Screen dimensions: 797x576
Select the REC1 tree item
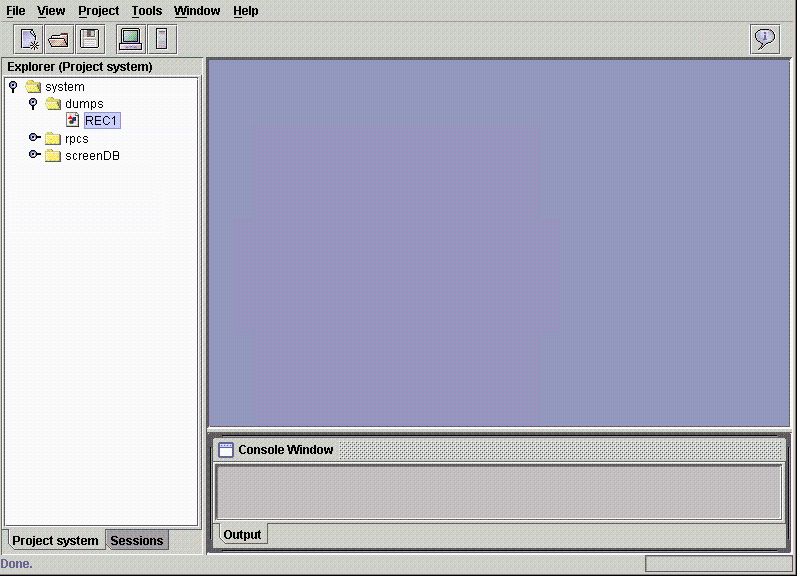(x=102, y=121)
